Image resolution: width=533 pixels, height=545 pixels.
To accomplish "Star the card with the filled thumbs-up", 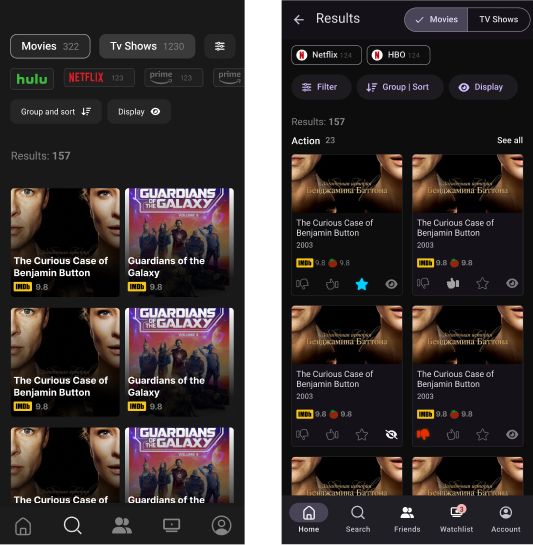I will click(x=482, y=284).
